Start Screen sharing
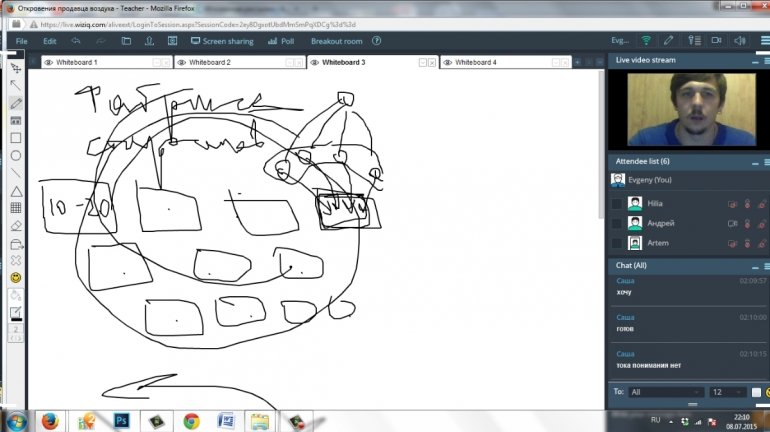Image resolution: width=770 pixels, height=432 pixels. (x=221, y=41)
